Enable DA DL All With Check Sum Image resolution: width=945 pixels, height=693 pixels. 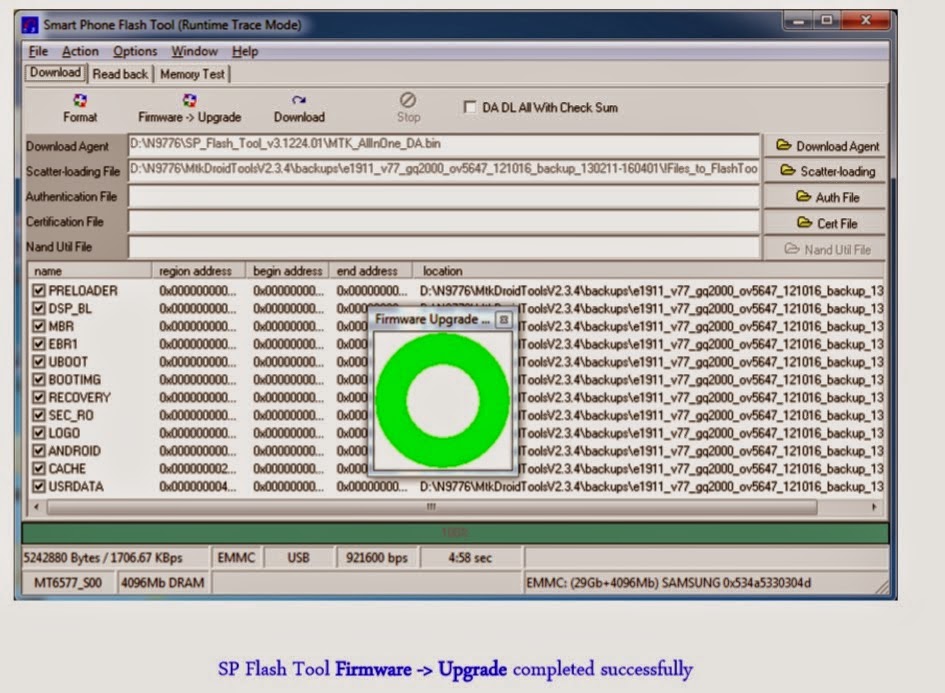pos(469,108)
